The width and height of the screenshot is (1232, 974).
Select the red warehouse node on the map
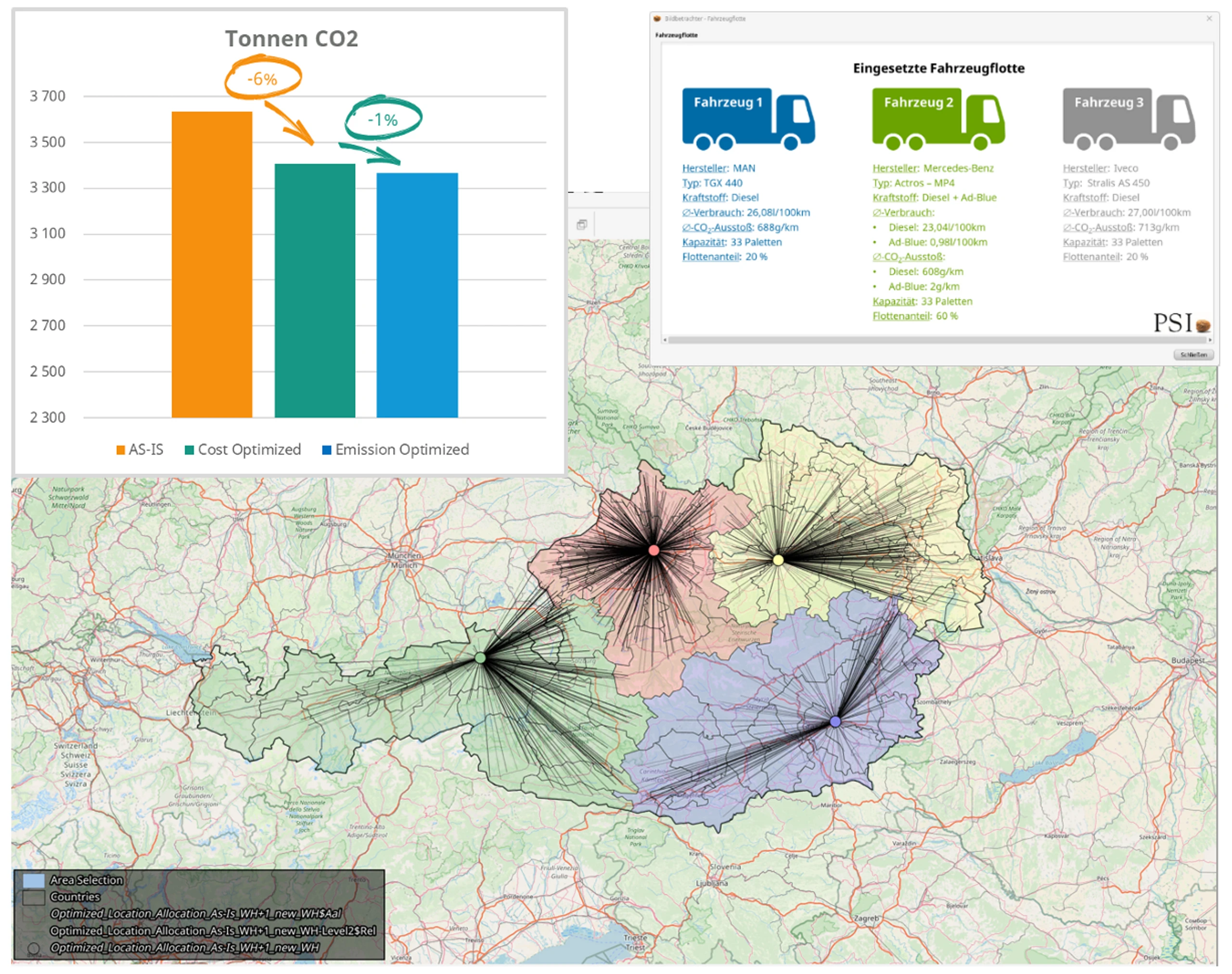(654, 551)
